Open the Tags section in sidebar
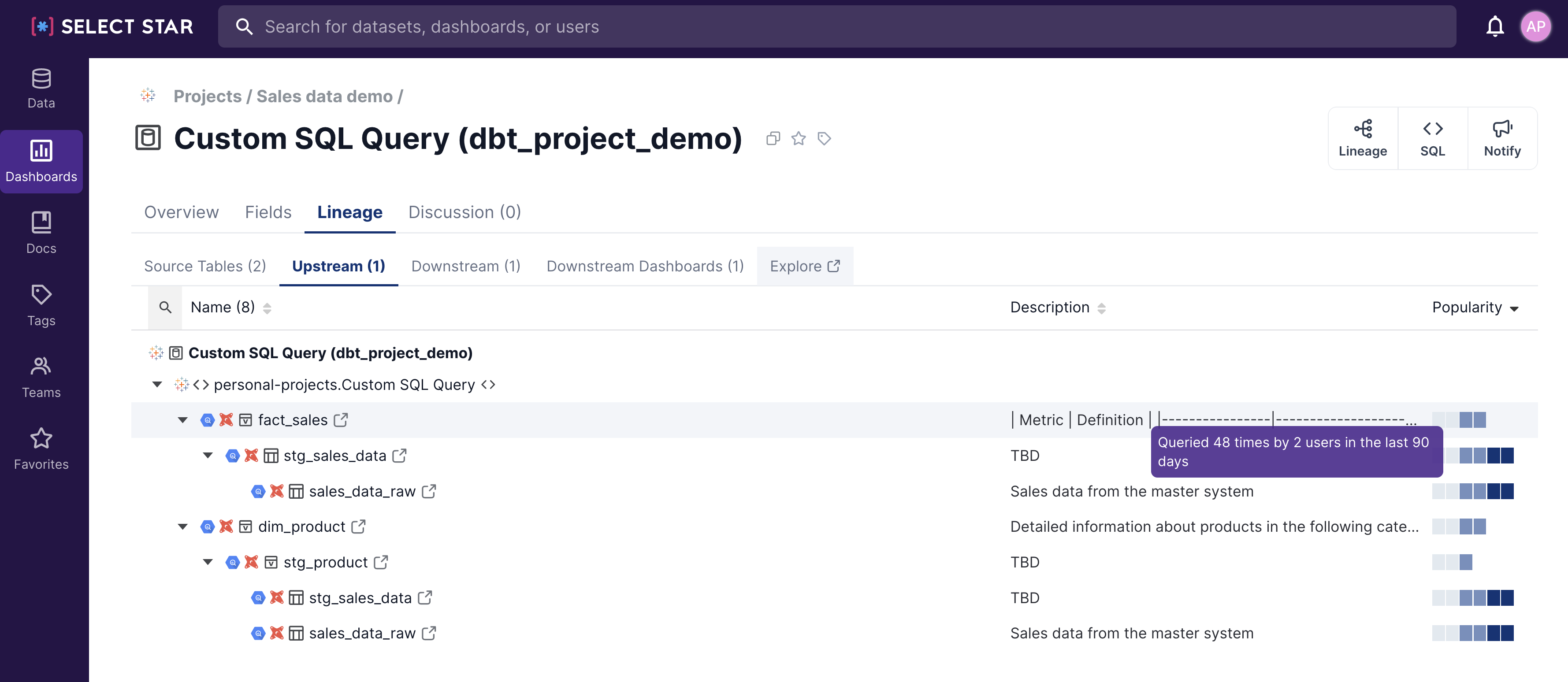This screenshot has width=1568, height=682. (41, 305)
